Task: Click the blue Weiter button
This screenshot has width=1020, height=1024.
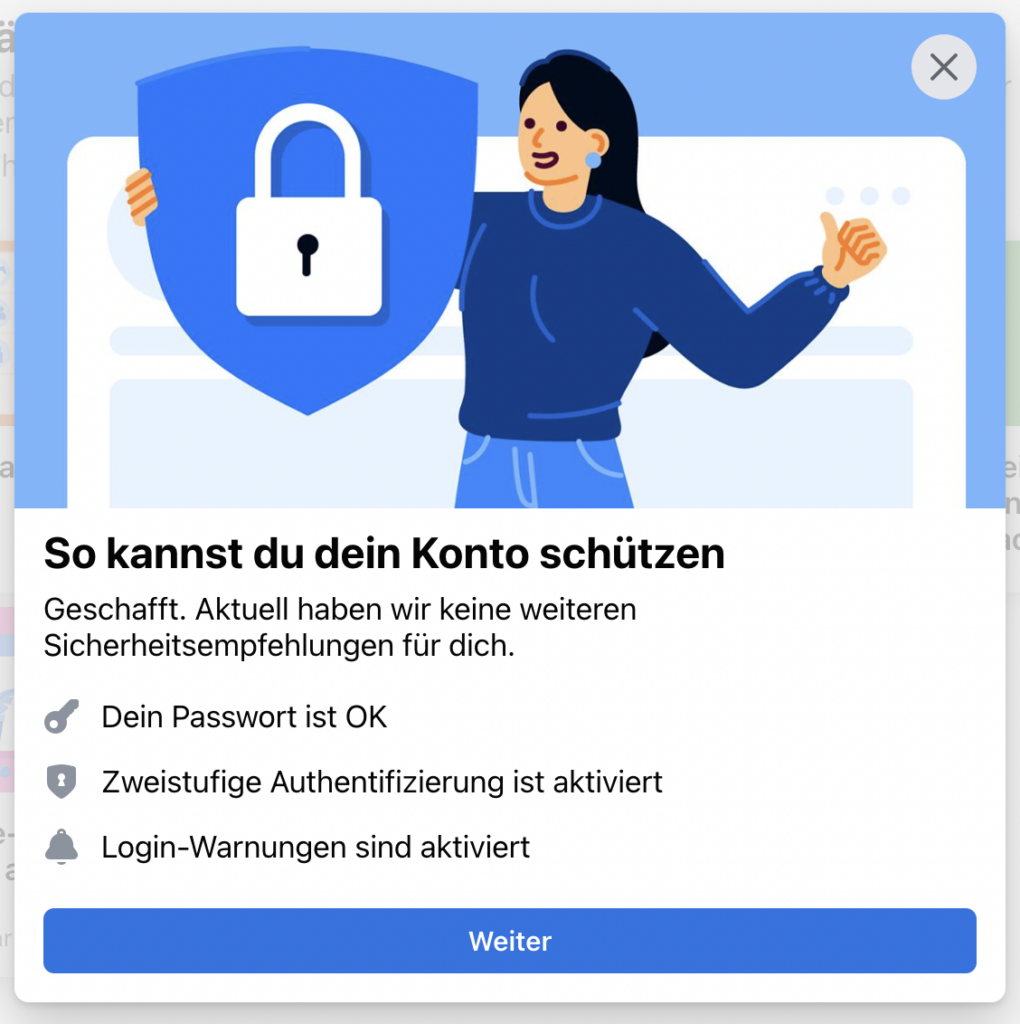Action: pos(510,940)
